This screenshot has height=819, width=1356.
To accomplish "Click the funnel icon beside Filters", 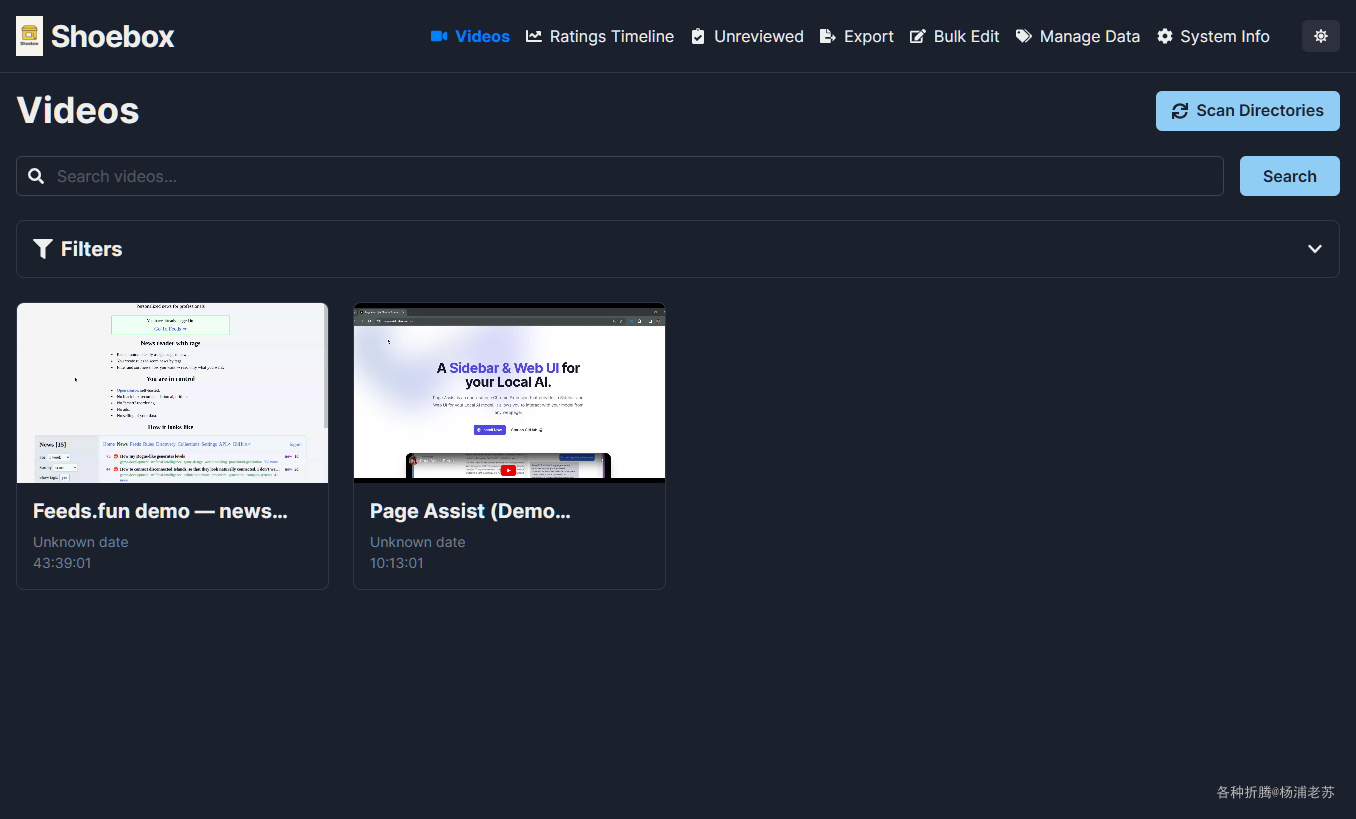I will 42,249.
